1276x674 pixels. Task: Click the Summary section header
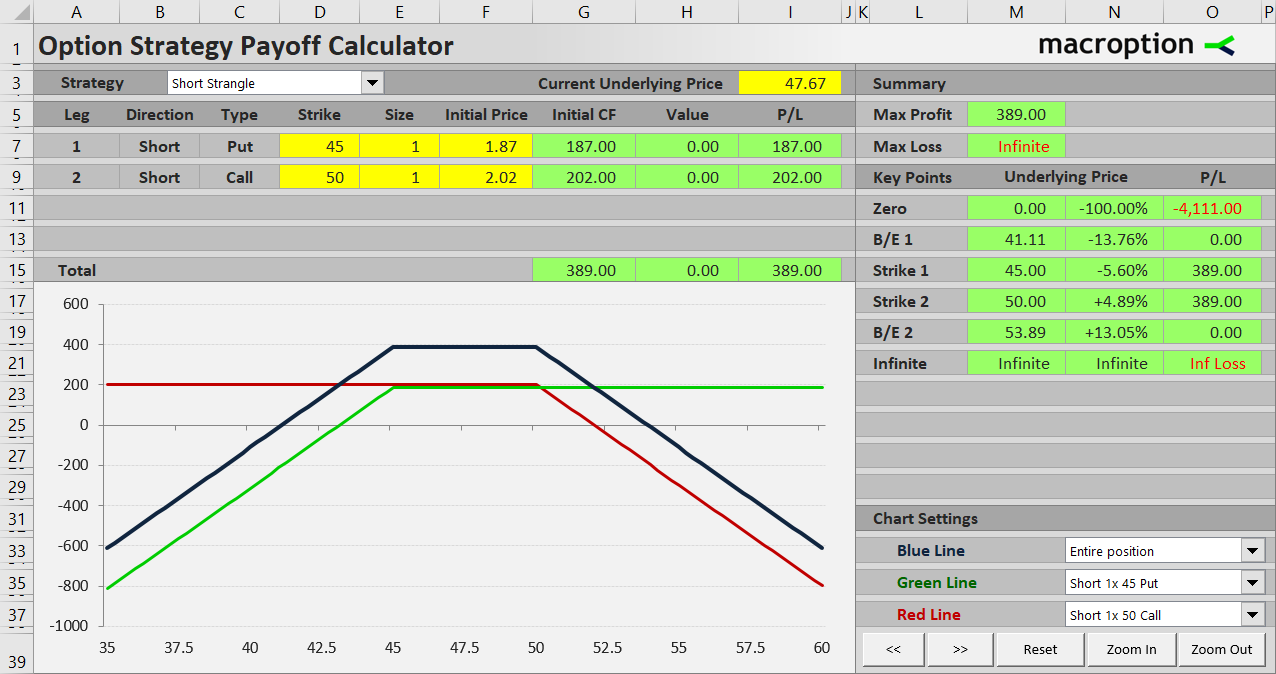point(909,83)
